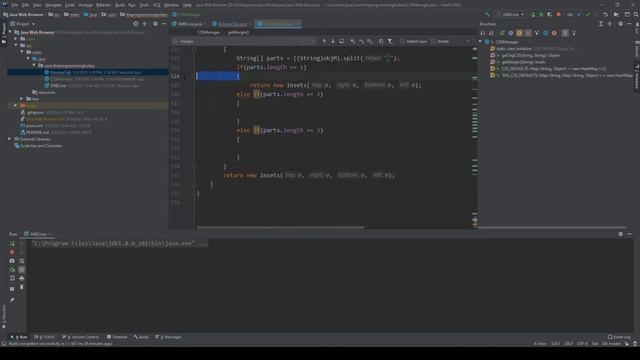Click the Debug bug icon in the toolbar
The height and width of the screenshot is (360, 640).
(541, 14)
